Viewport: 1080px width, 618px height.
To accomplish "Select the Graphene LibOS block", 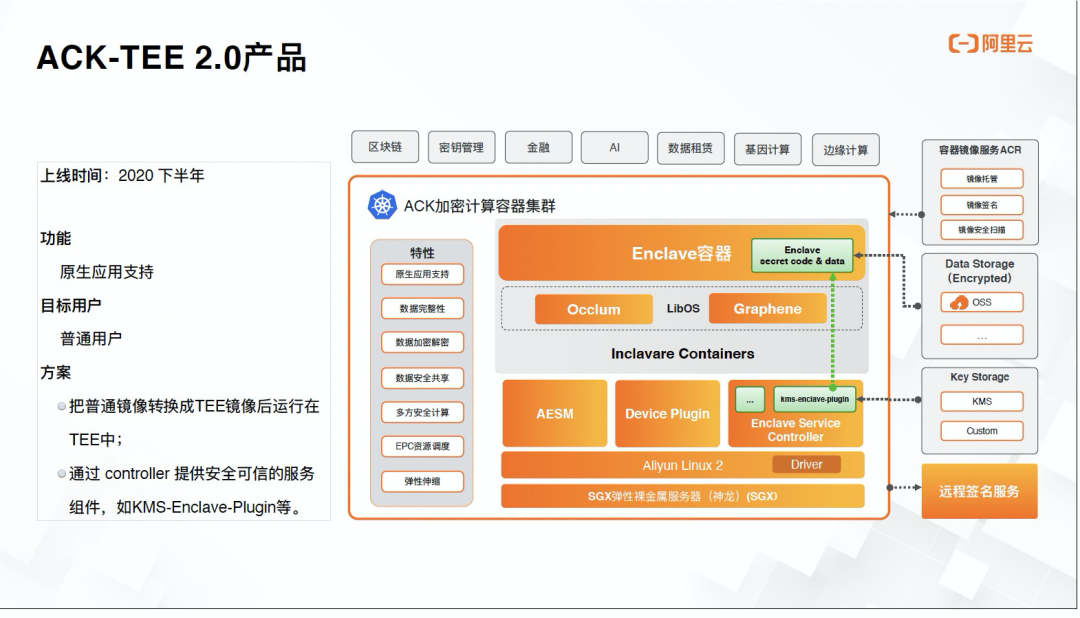I will tap(767, 309).
